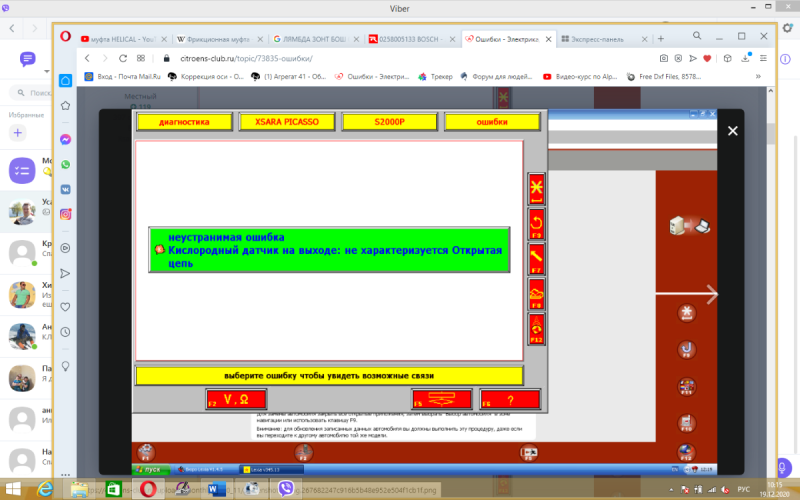Click the F7 wrench tool button
The height and width of the screenshot is (500, 800).
click(536, 259)
